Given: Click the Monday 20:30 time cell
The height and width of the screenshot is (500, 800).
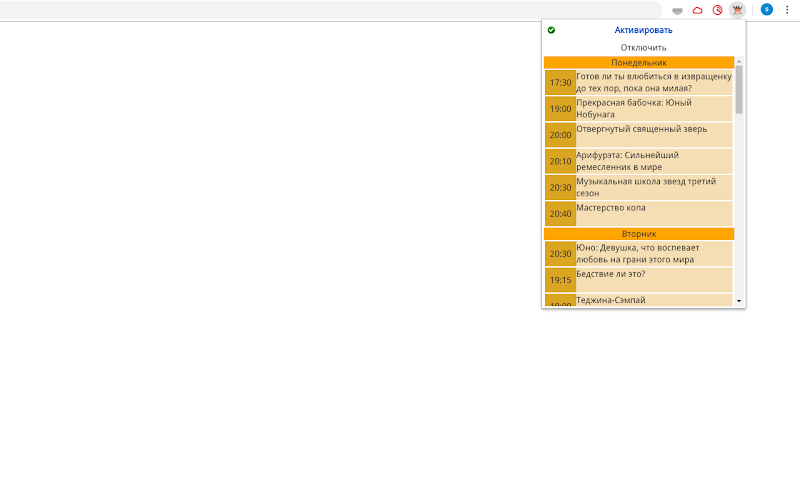Looking at the screenshot, I should tap(560, 188).
